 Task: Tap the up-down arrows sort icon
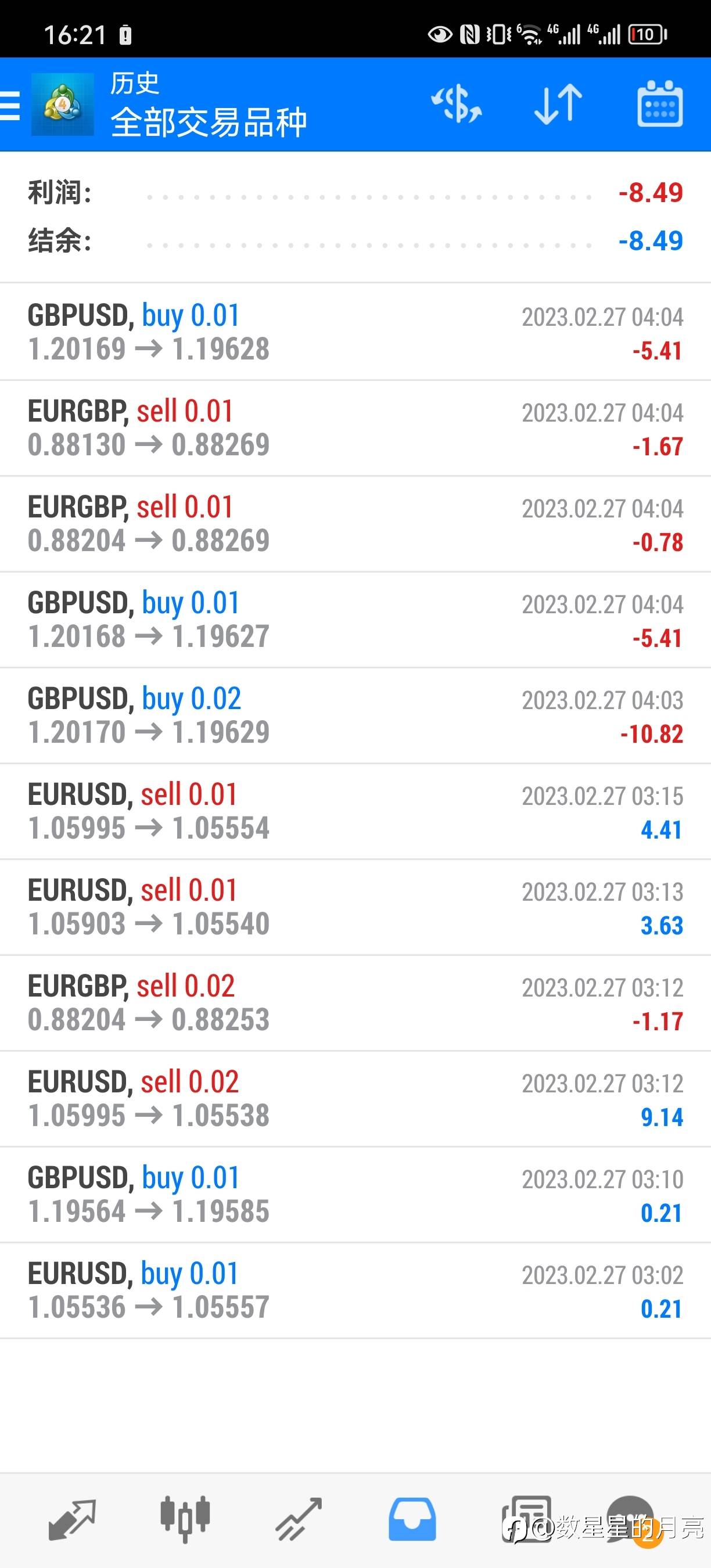[558, 104]
